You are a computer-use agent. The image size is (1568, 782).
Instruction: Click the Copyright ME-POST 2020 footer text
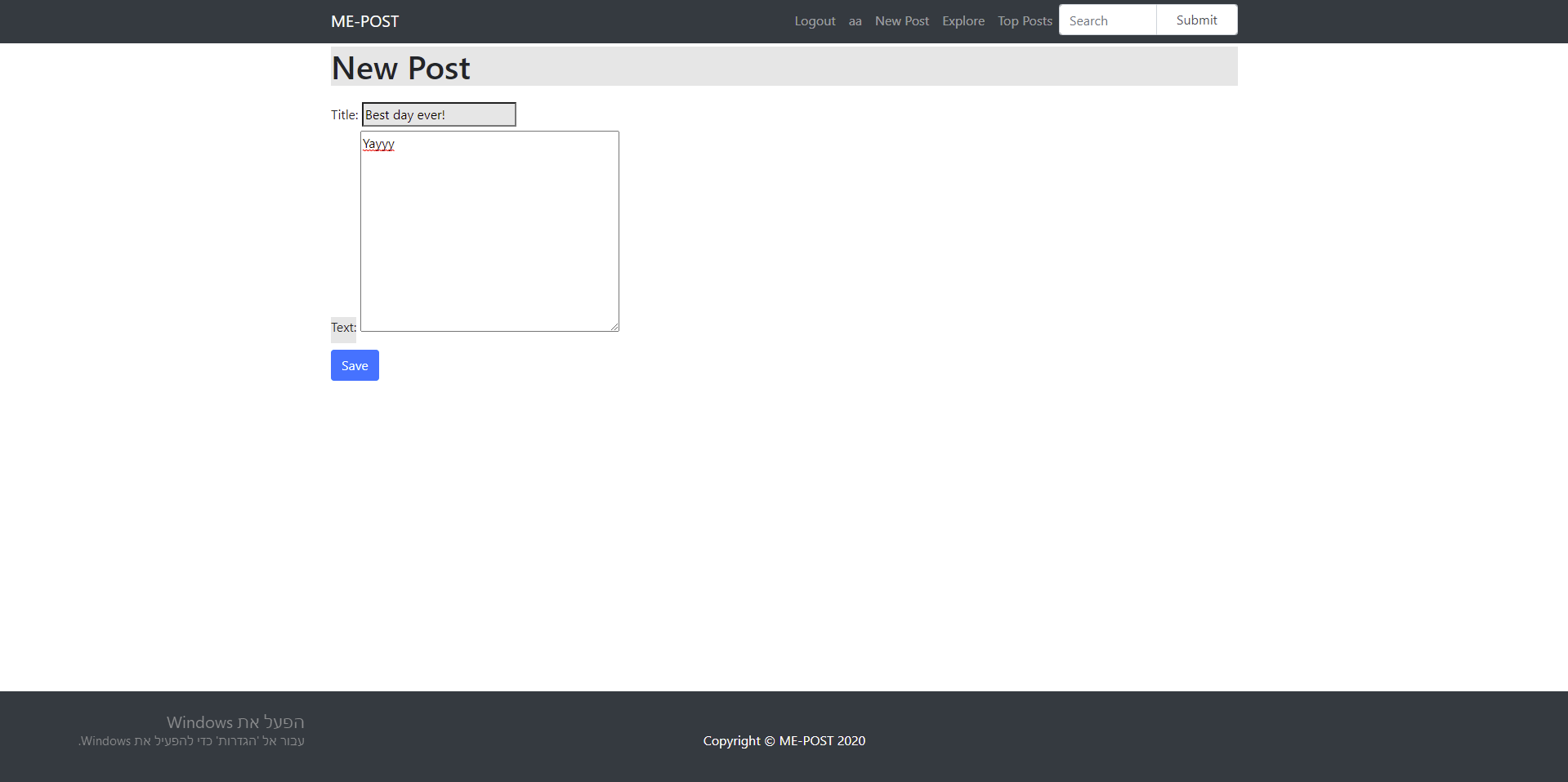(x=784, y=740)
